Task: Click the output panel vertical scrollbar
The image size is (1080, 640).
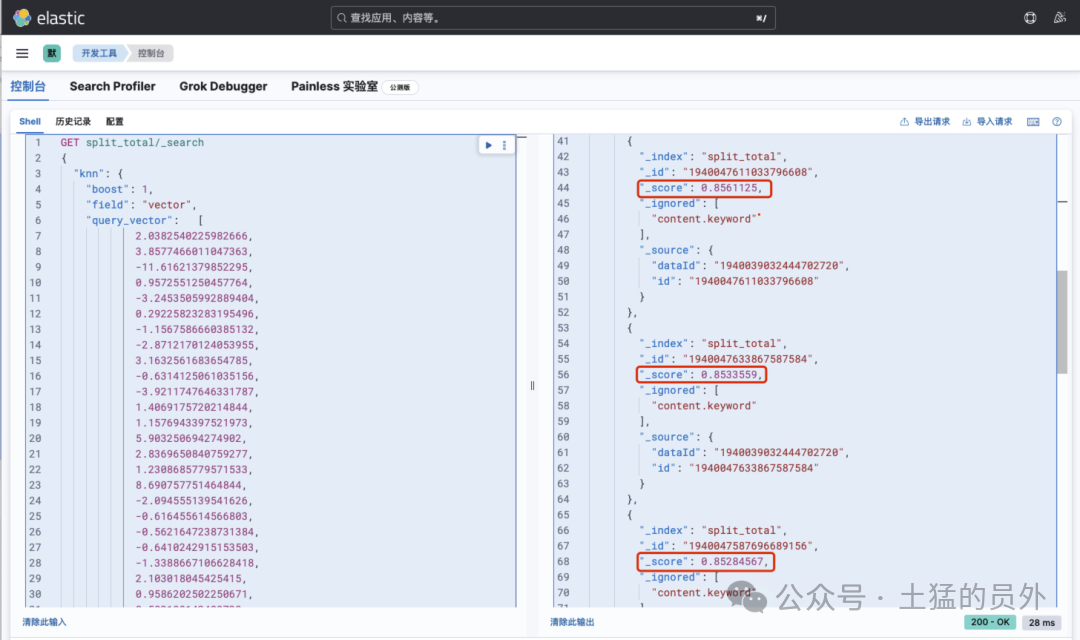Action: click(x=1062, y=322)
